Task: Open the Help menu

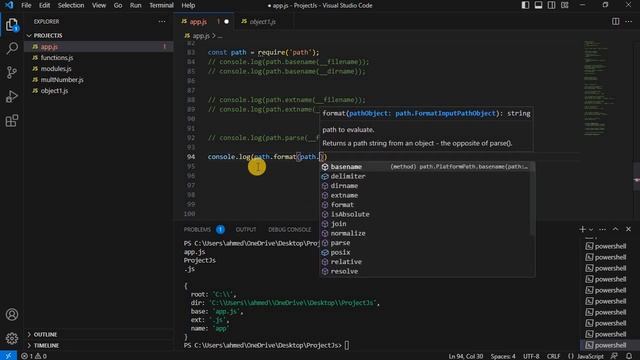Action: click(188, 5)
